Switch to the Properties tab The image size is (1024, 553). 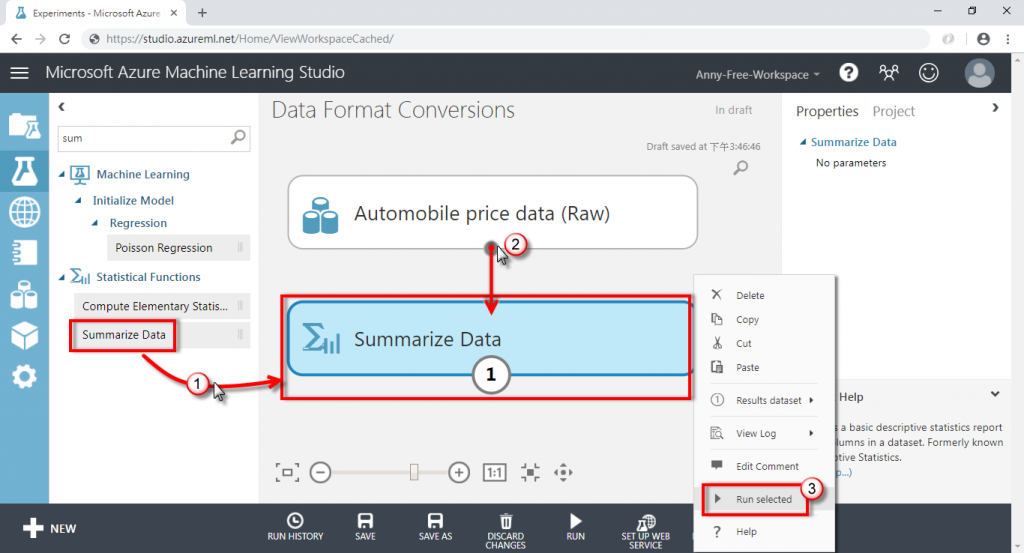pos(827,111)
